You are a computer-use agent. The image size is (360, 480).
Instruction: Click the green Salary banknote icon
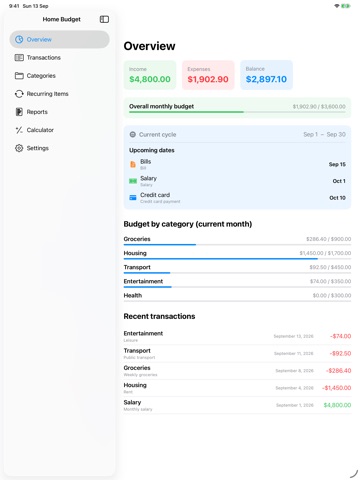point(133,181)
